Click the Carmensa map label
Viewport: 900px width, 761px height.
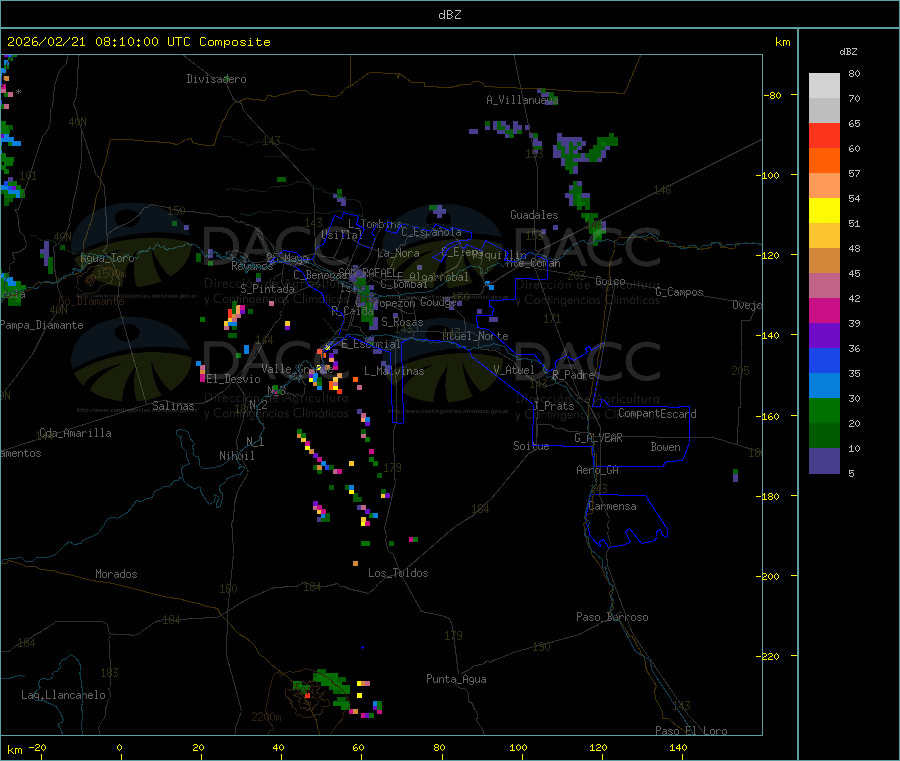[x=612, y=506]
